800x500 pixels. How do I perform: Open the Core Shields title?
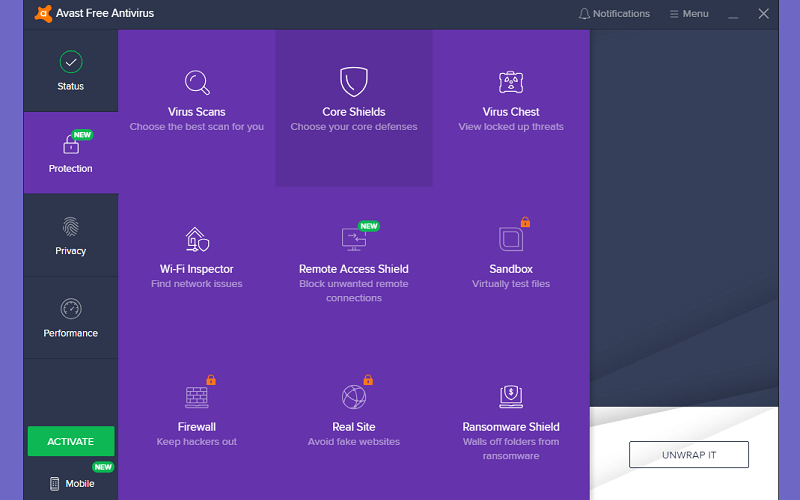click(354, 112)
